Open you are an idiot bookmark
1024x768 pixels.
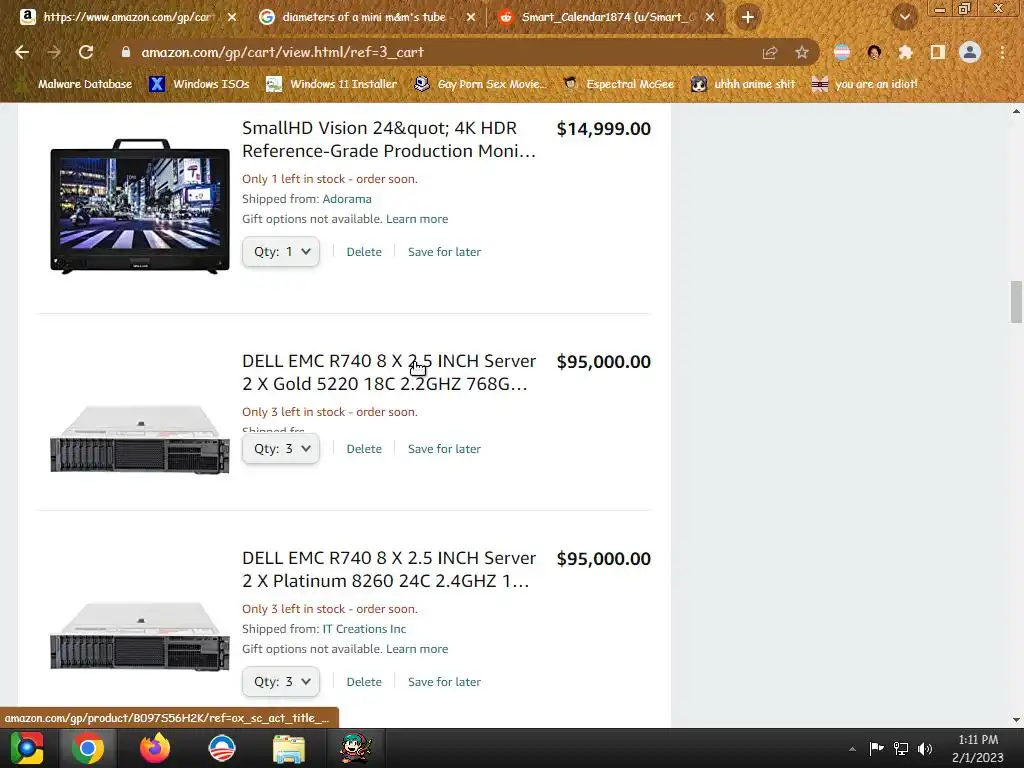[865, 84]
